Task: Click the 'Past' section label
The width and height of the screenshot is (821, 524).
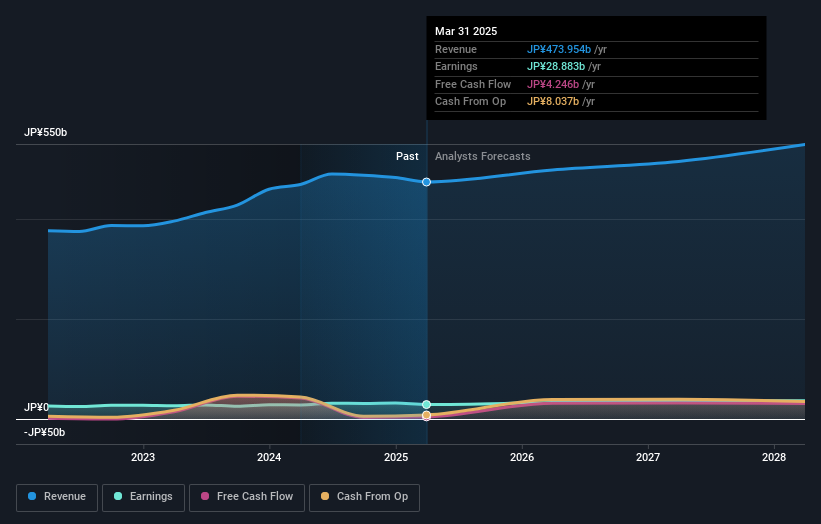Action: pyautogui.click(x=407, y=156)
